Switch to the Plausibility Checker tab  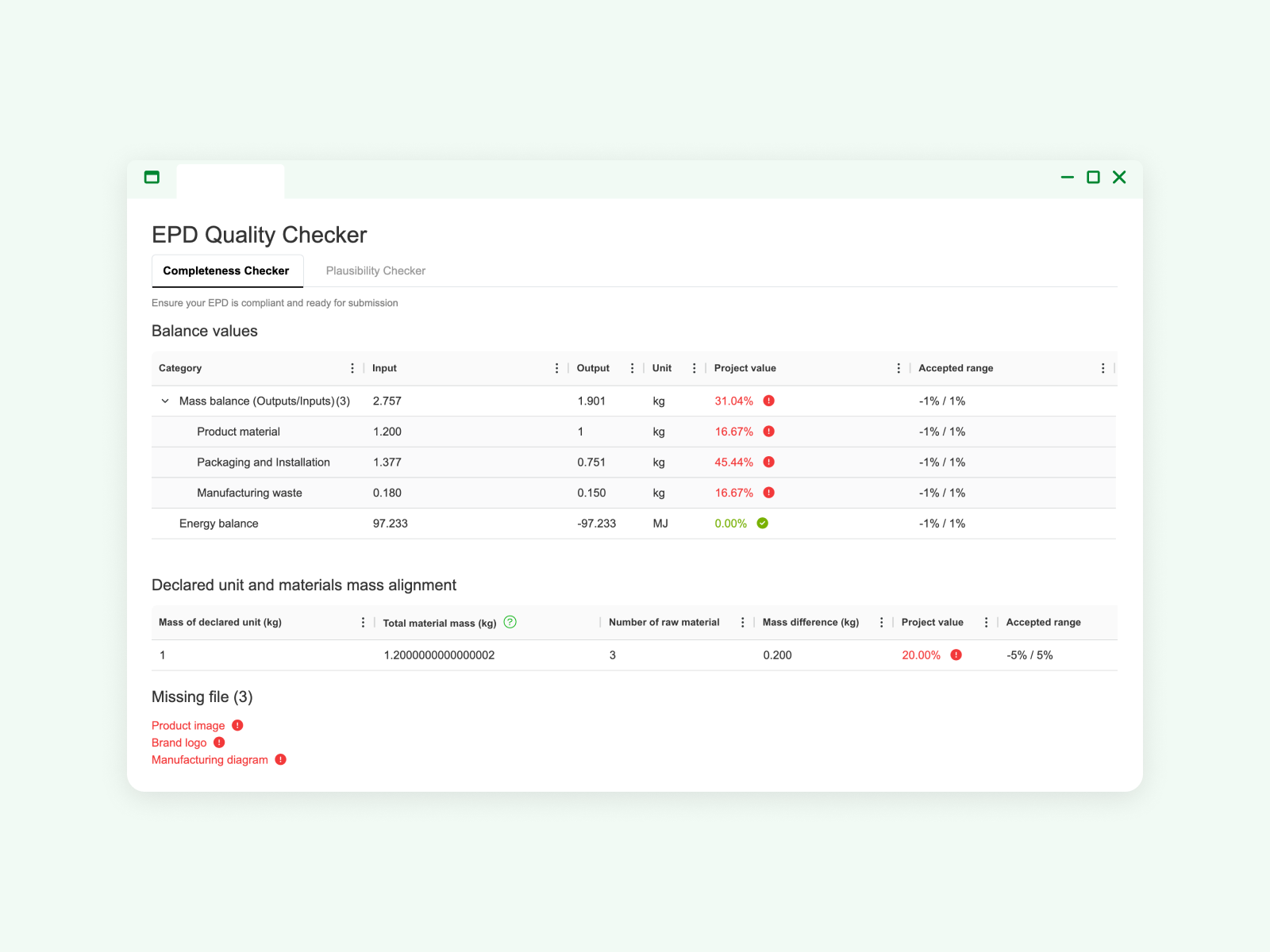coord(375,271)
